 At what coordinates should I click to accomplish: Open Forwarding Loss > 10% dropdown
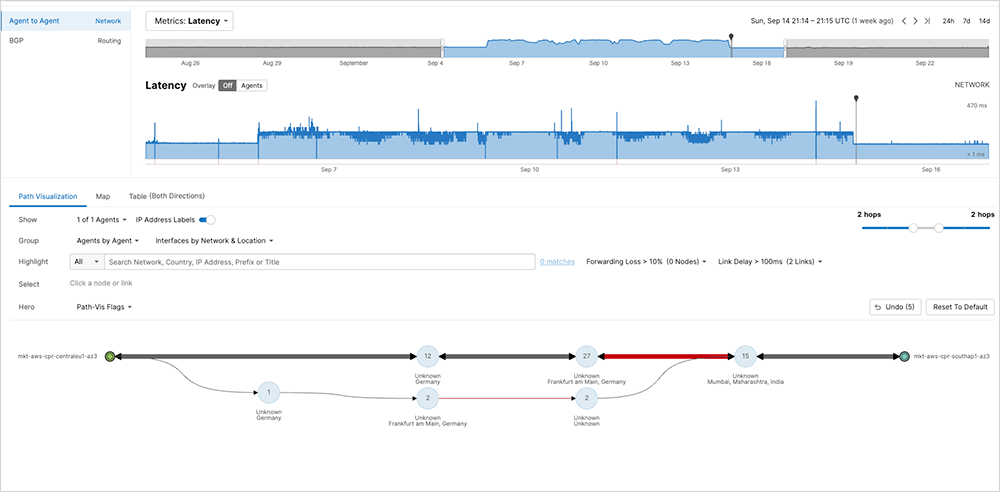[x=647, y=262]
